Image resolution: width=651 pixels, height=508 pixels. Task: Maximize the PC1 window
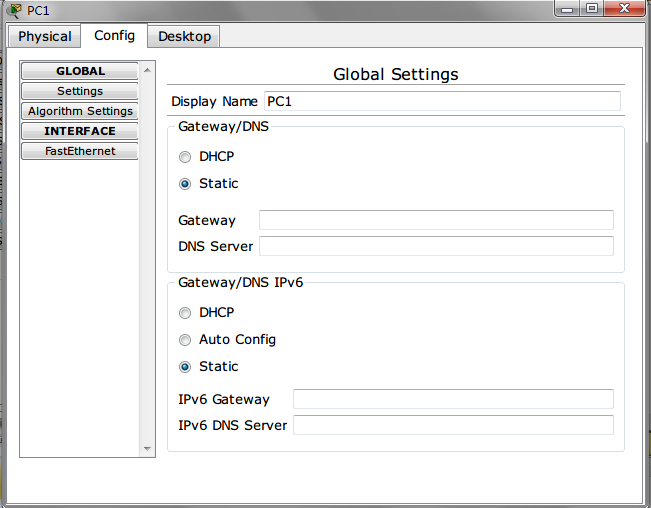(591, 9)
